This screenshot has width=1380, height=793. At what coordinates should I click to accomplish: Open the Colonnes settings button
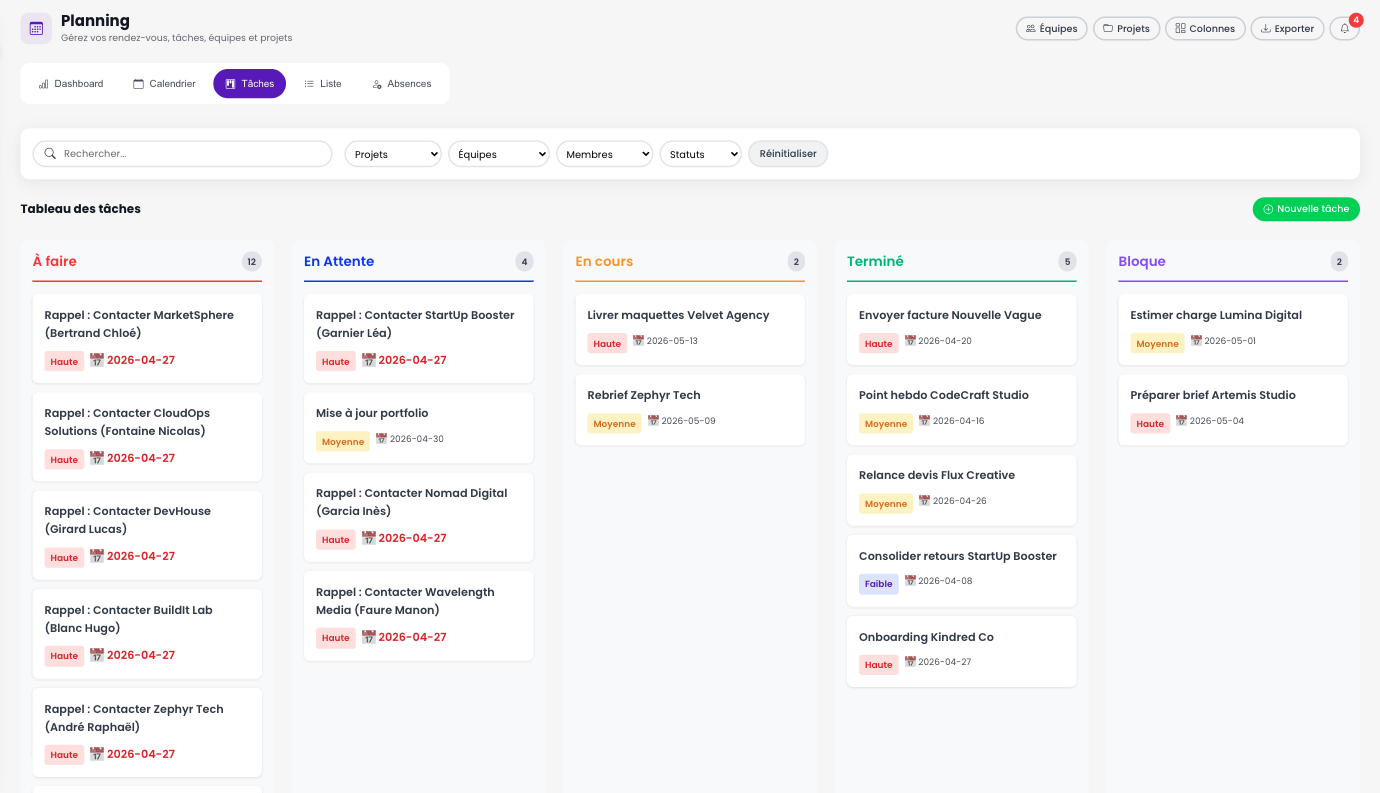(x=1205, y=29)
